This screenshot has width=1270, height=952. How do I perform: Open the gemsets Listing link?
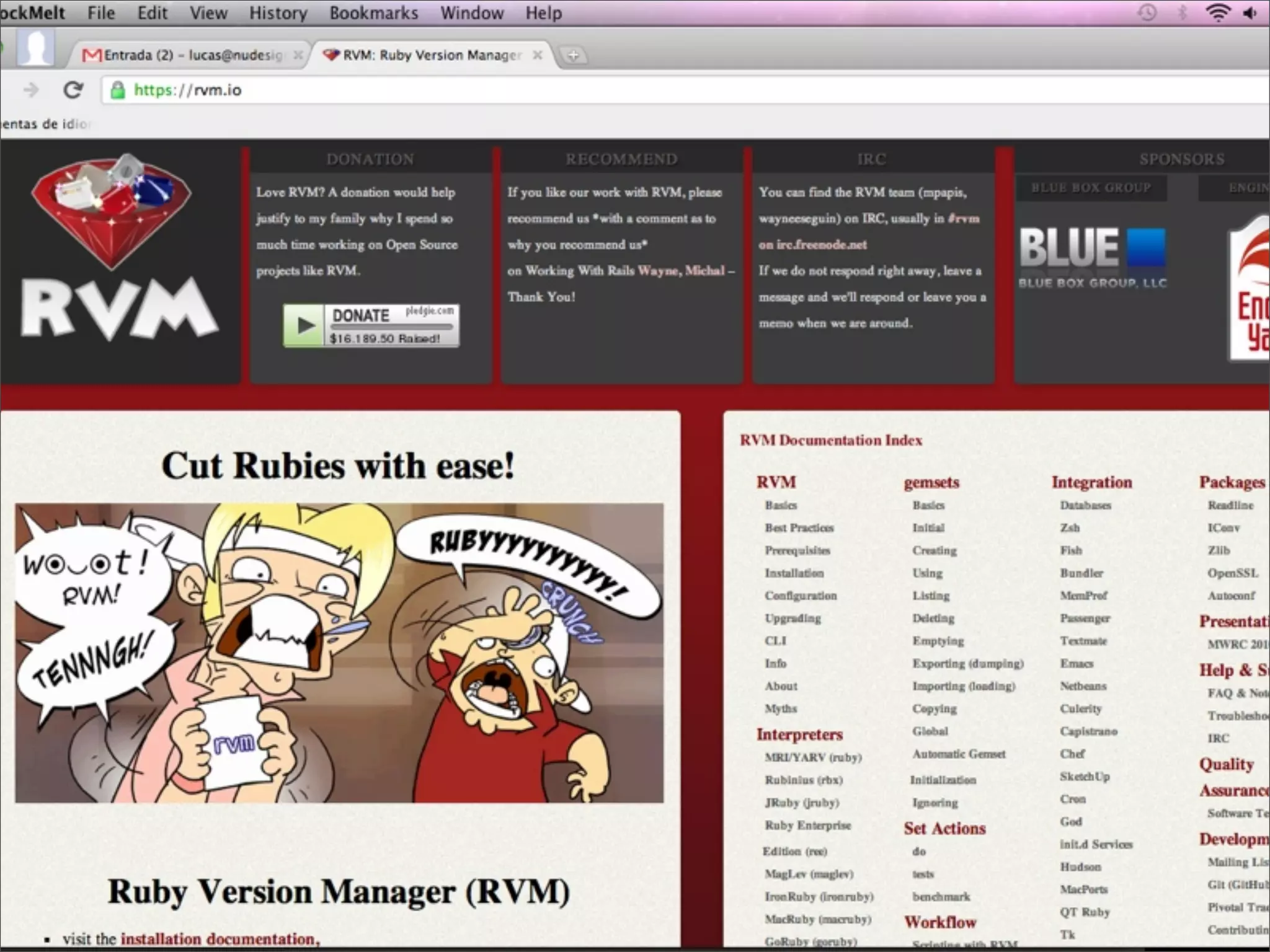(x=931, y=596)
